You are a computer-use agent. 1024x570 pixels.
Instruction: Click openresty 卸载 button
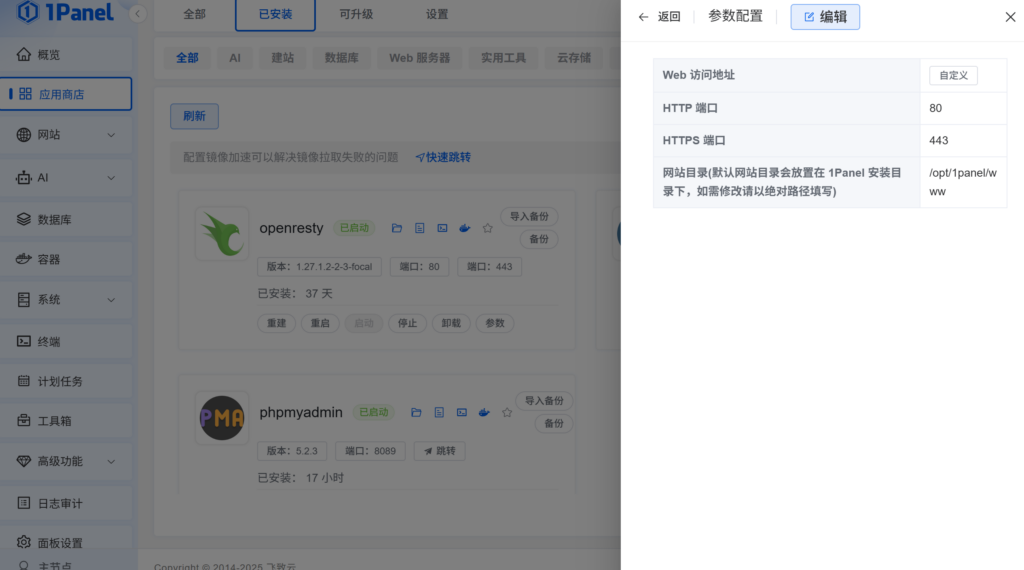[x=451, y=323]
